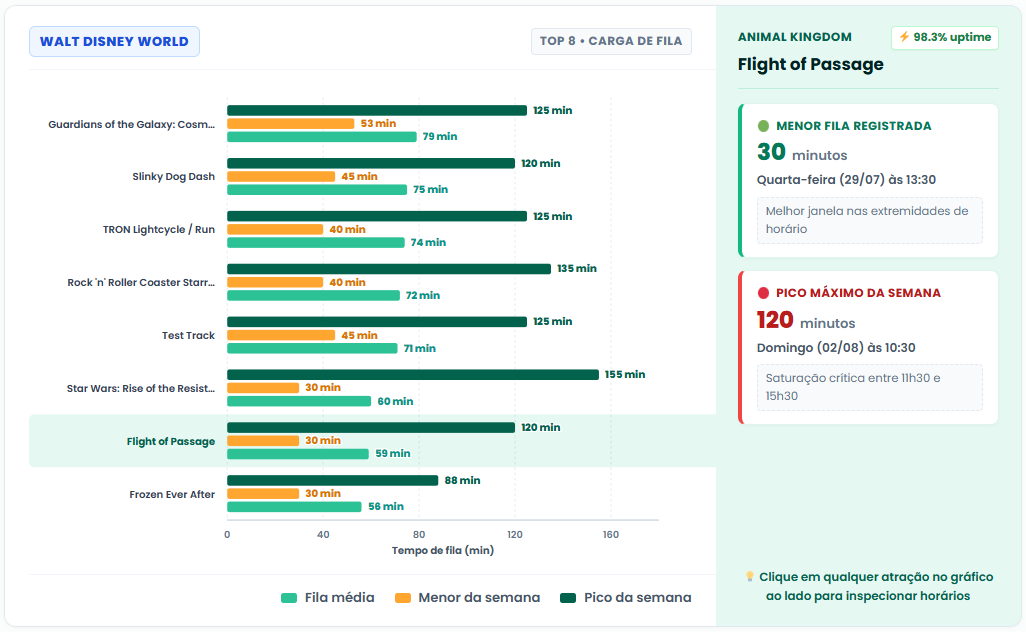This screenshot has height=632, width=1026.
Task: Select Rock 'n' Roller Coaster label
Action: click(141, 283)
